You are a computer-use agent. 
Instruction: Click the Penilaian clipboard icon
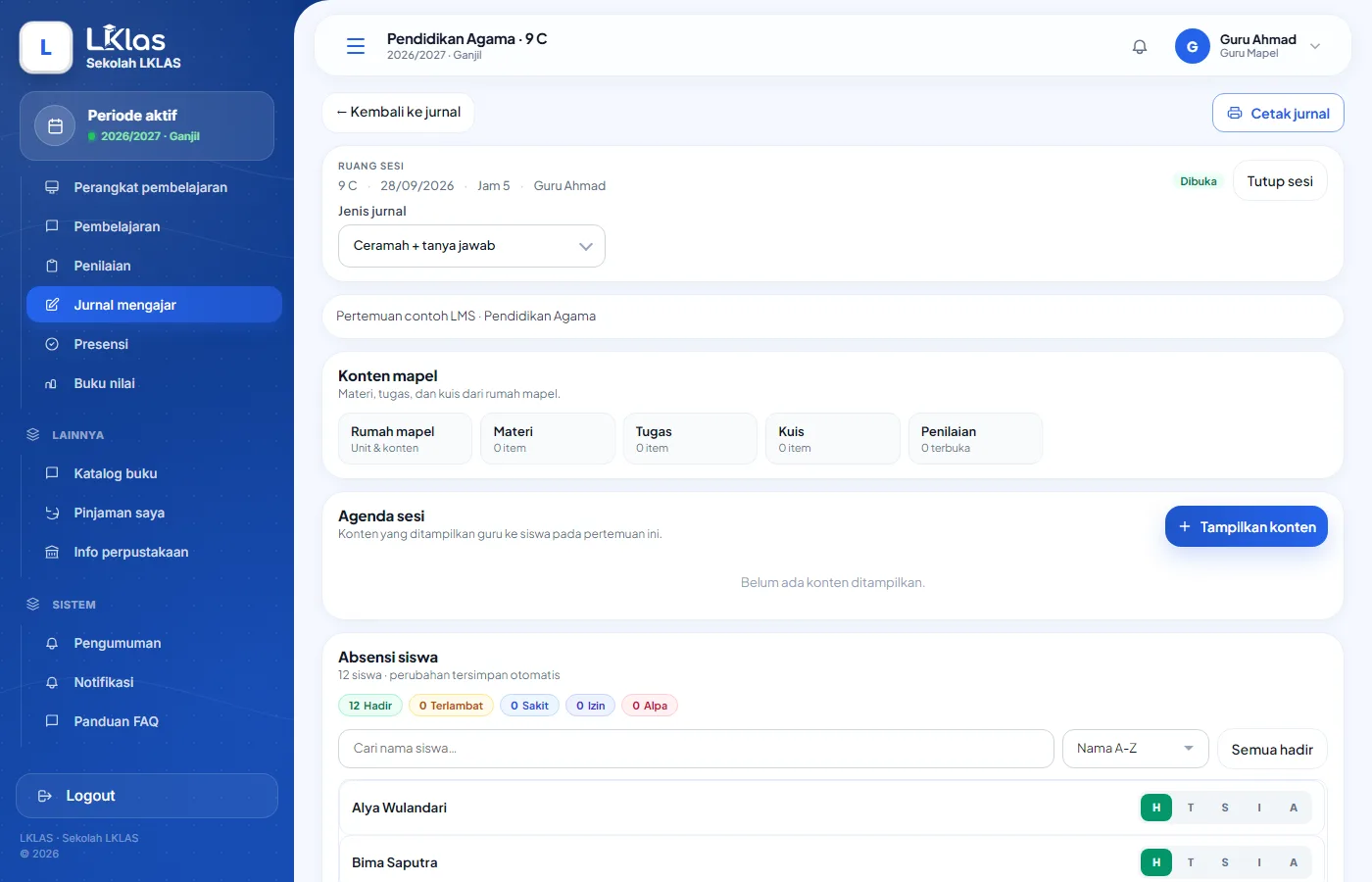52,266
